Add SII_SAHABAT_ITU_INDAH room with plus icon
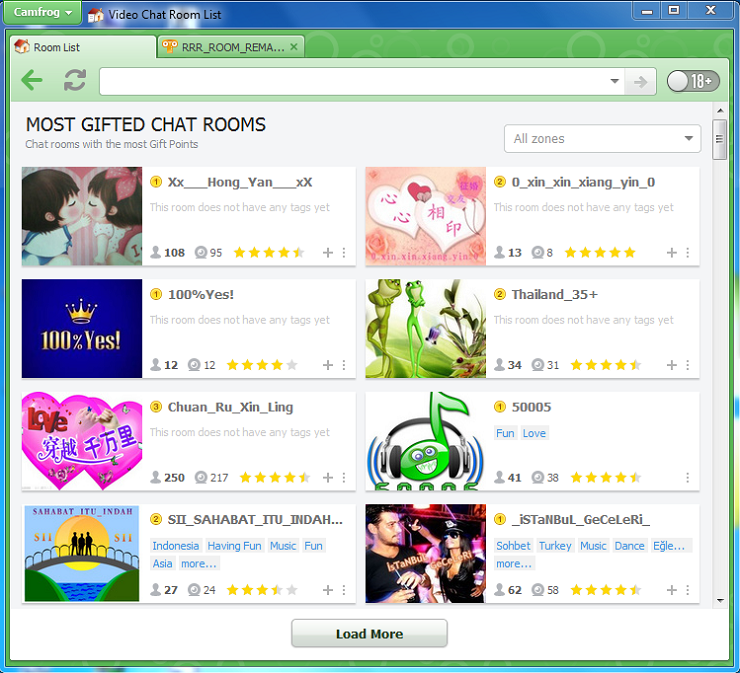Viewport: 740px width, 673px height. 328,590
